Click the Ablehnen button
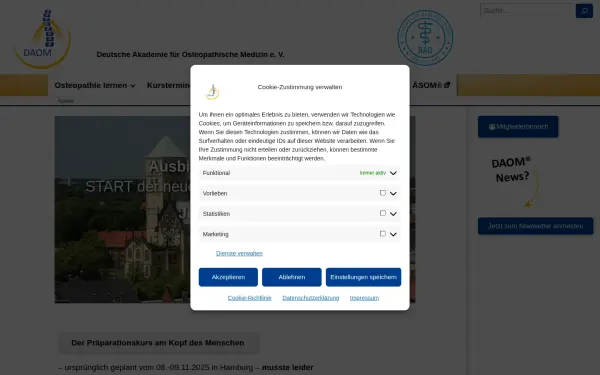 click(x=292, y=277)
